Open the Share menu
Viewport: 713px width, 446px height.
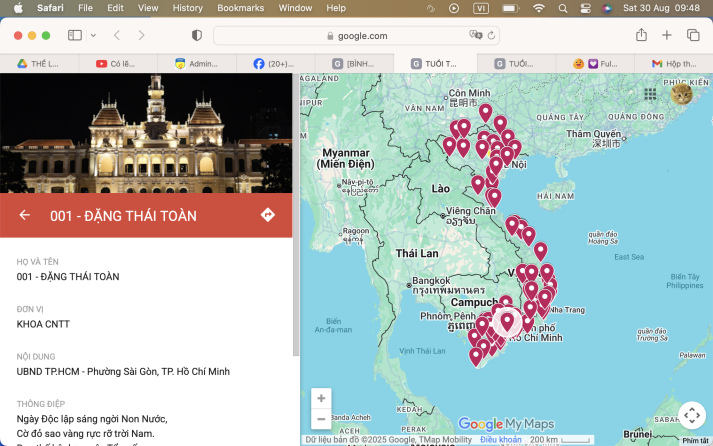click(x=641, y=35)
